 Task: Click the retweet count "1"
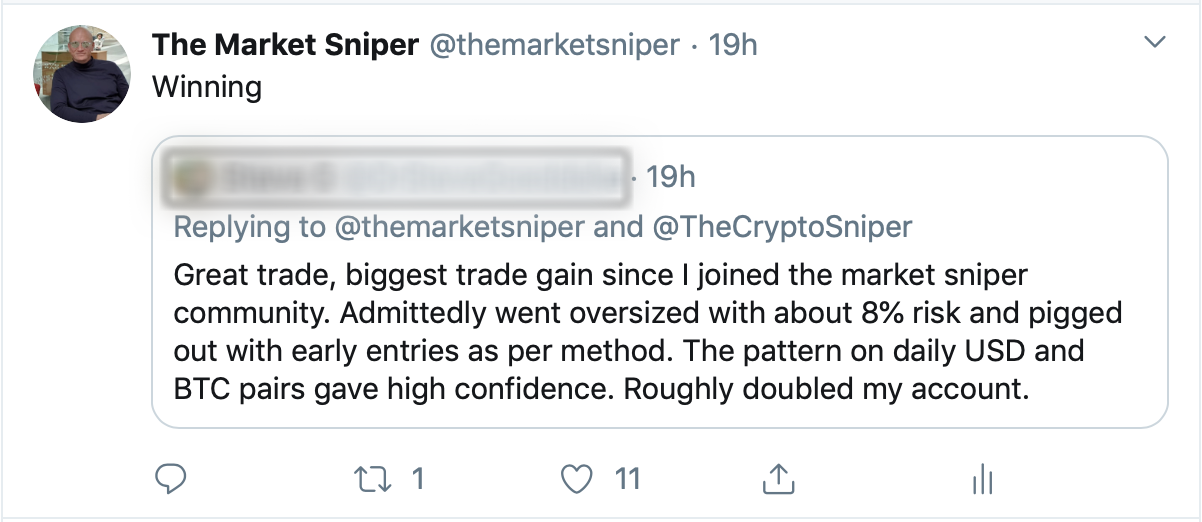(x=418, y=480)
